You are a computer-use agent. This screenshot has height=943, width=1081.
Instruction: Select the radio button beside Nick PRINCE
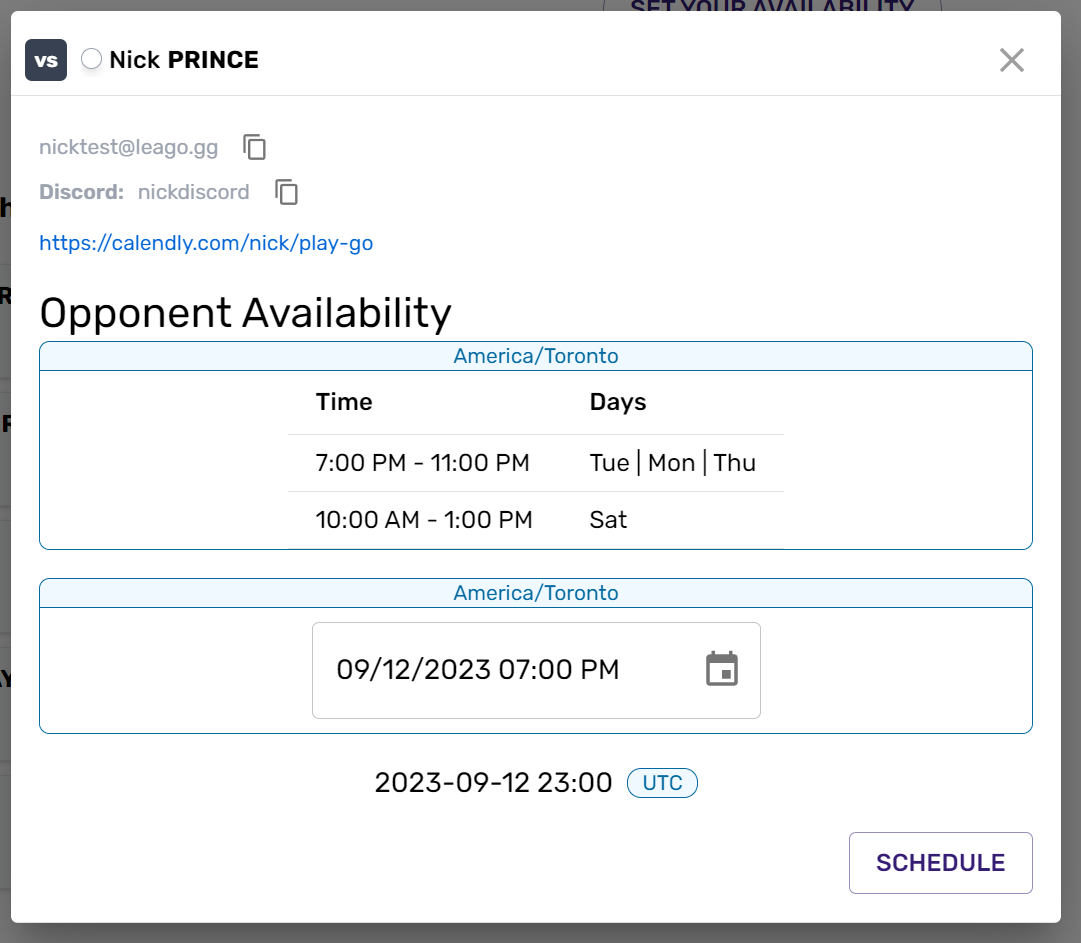(x=91, y=59)
